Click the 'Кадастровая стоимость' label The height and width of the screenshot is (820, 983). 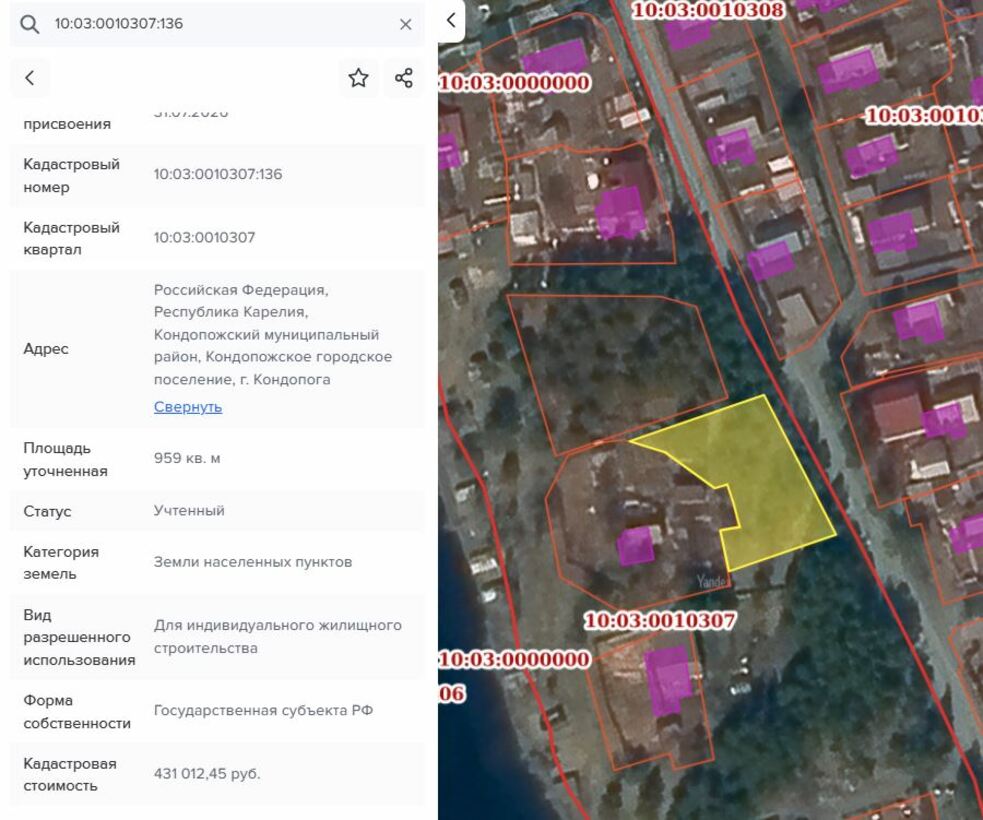point(70,774)
